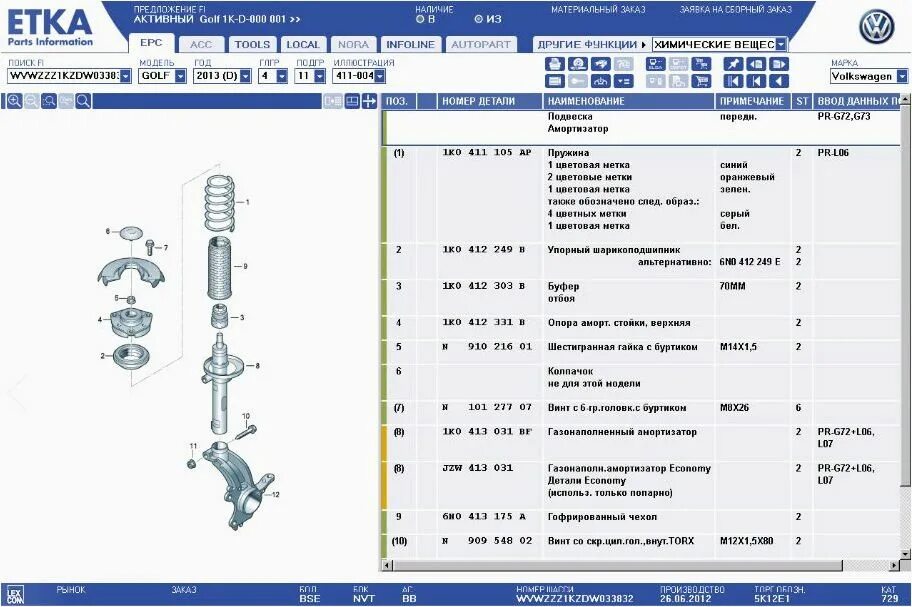
Task: Click the double-cart transfer icon above shopping cart
Action: [x=701, y=64]
